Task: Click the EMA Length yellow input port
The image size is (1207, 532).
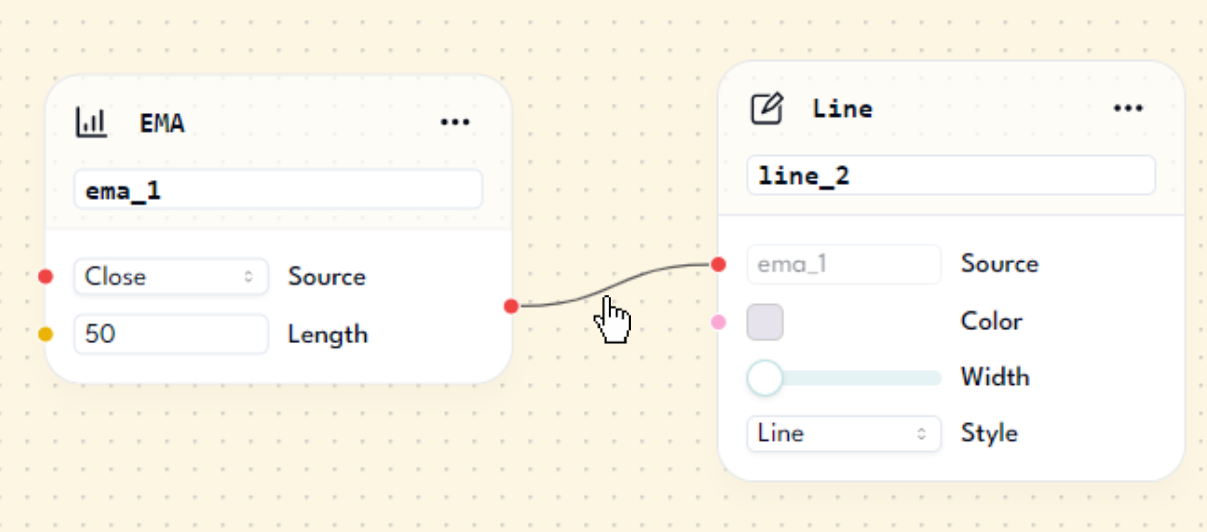Action: click(45, 334)
